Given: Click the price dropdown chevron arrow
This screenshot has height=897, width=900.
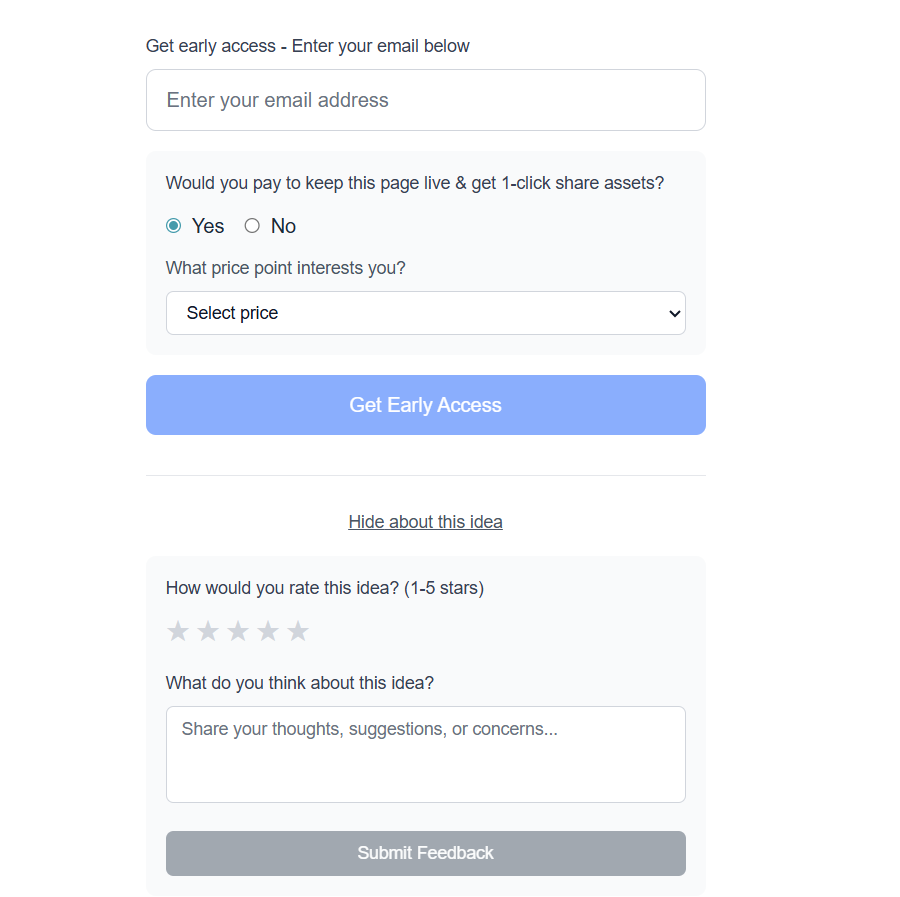Looking at the screenshot, I should 673,313.
